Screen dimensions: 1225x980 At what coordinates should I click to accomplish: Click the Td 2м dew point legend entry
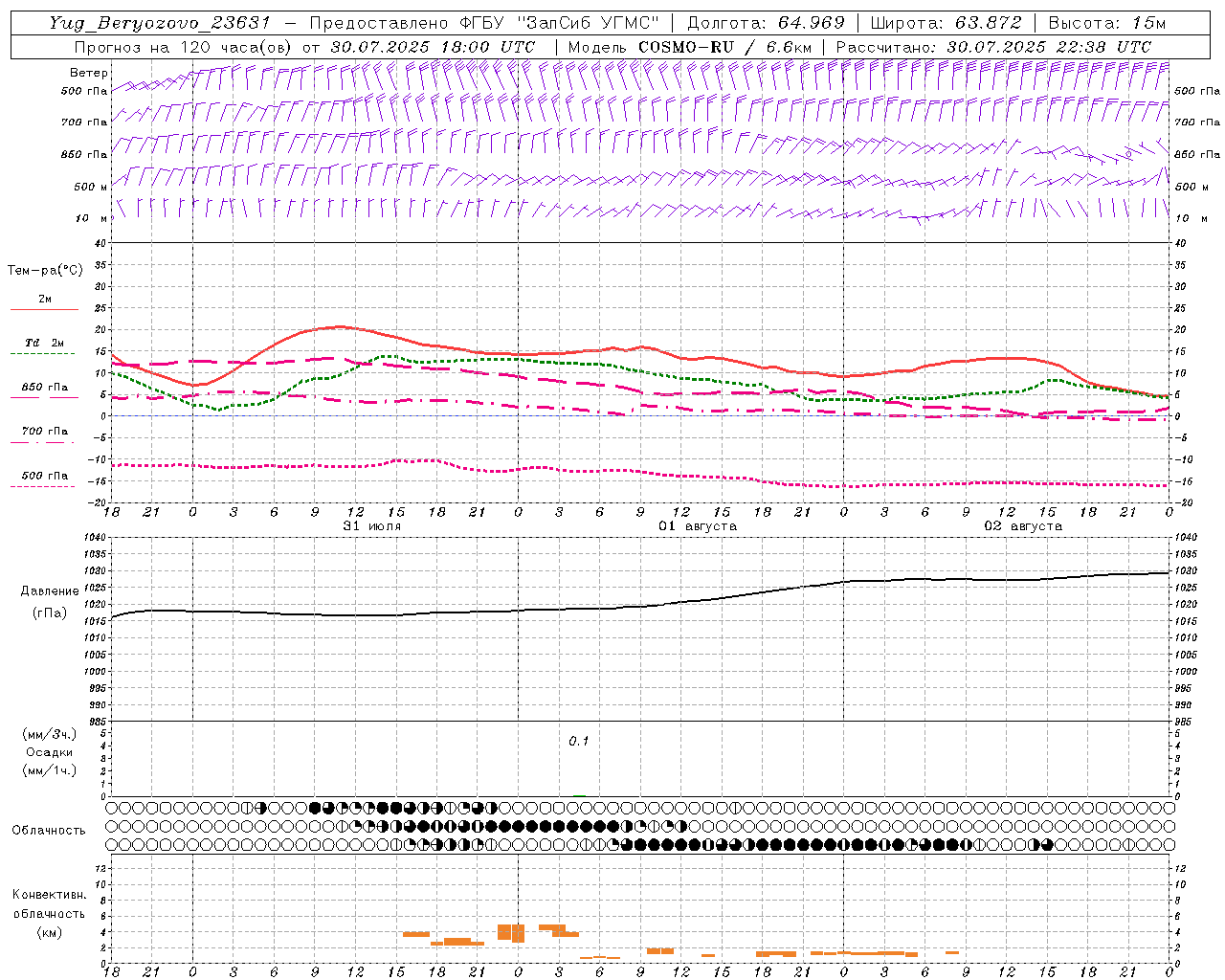44,343
